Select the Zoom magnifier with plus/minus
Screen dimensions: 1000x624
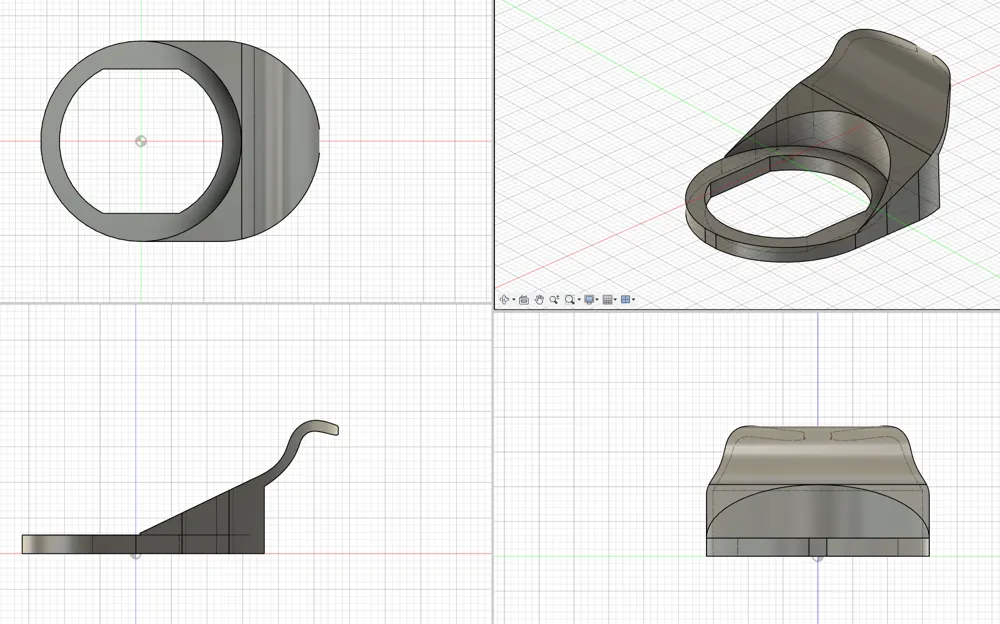[554, 300]
